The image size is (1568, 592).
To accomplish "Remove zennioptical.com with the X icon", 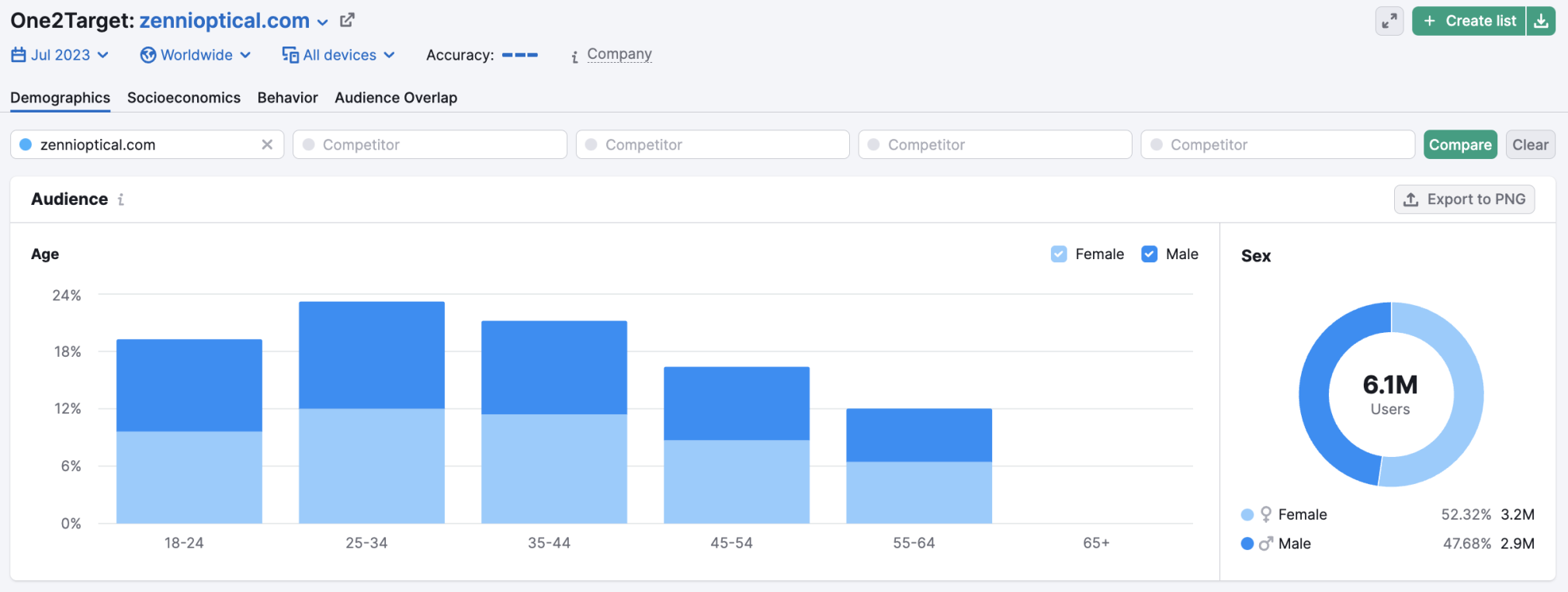I will pos(267,144).
